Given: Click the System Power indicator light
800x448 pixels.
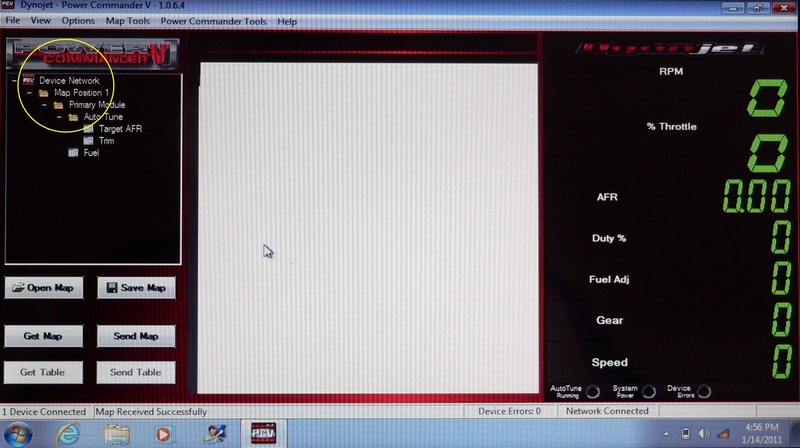Looking at the screenshot, I should tap(649, 391).
